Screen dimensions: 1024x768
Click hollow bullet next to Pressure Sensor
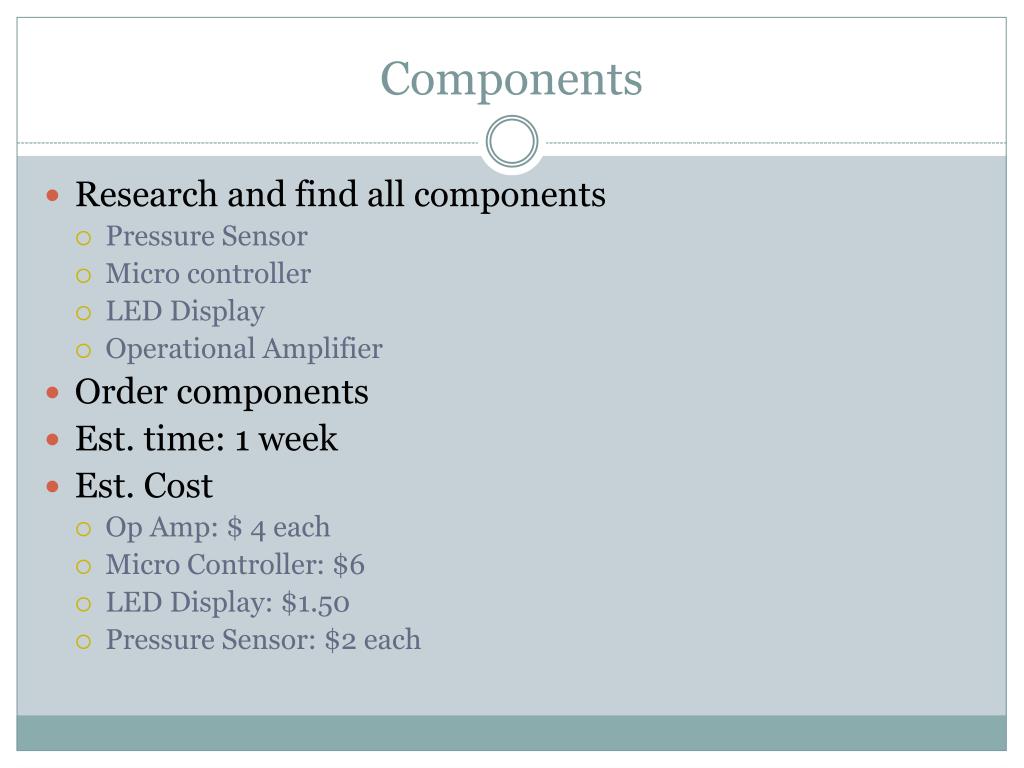(x=84, y=238)
